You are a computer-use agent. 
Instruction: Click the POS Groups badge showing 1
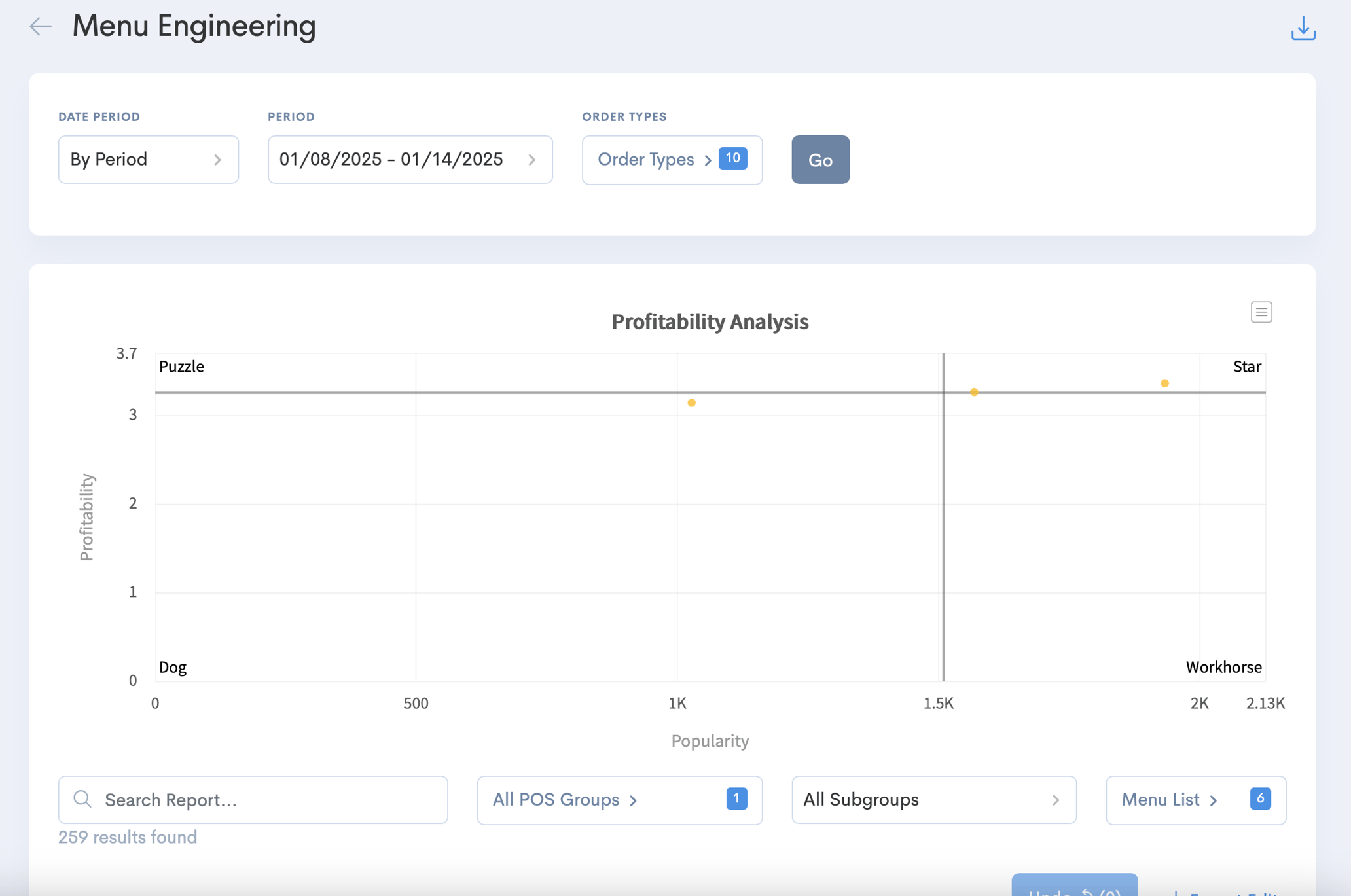736,798
